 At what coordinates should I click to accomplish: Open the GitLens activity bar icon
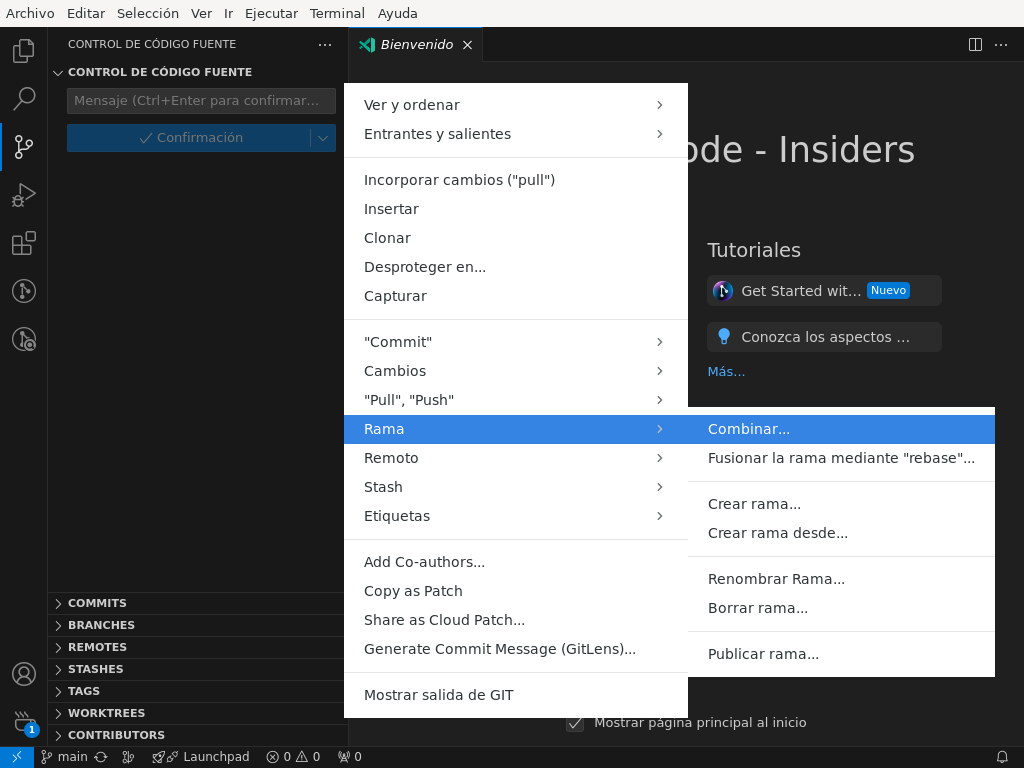point(24,291)
